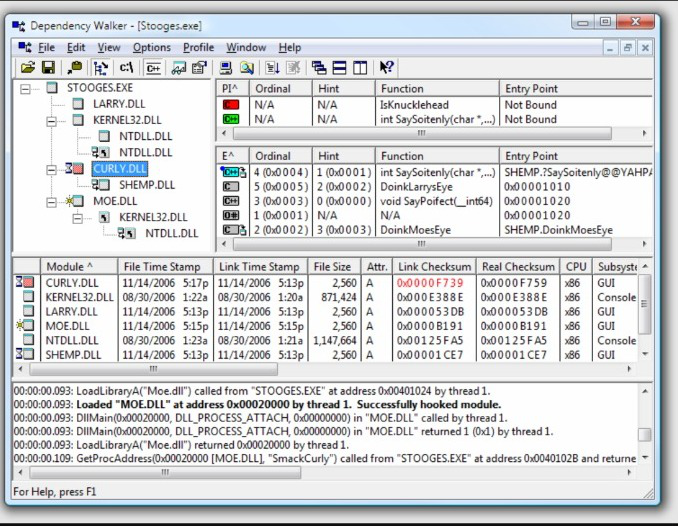Collapse the CURLY.DLL tree node
The width and height of the screenshot is (678, 526).
pos(51,170)
